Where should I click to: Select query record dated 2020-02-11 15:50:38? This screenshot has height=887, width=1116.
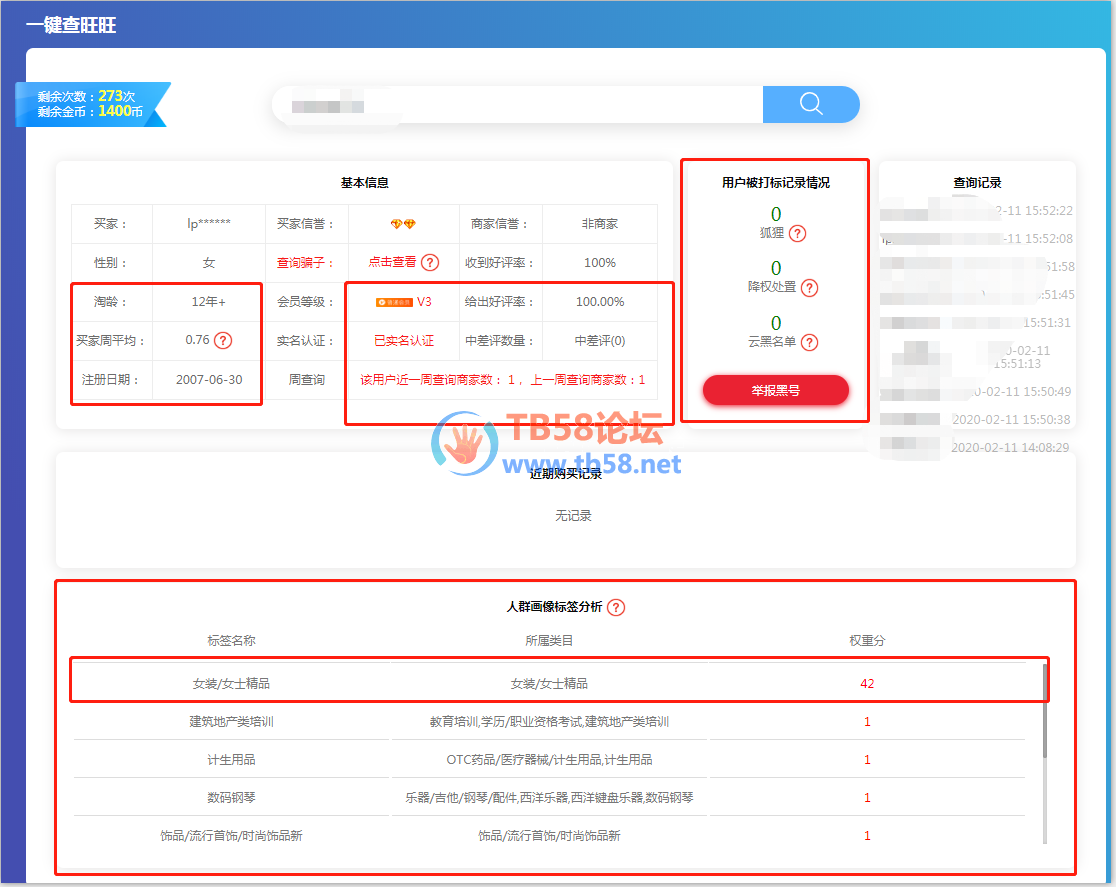click(x=1011, y=420)
